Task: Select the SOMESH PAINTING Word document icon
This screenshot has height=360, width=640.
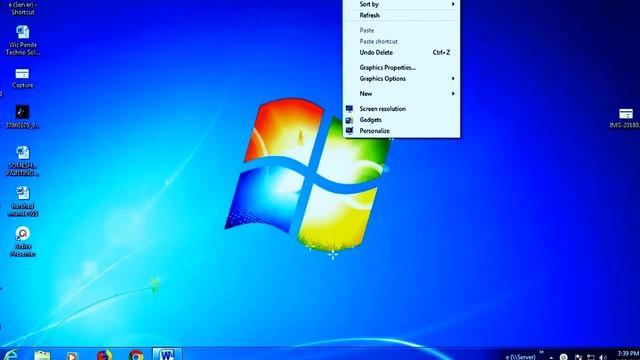Action: coord(23,153)
